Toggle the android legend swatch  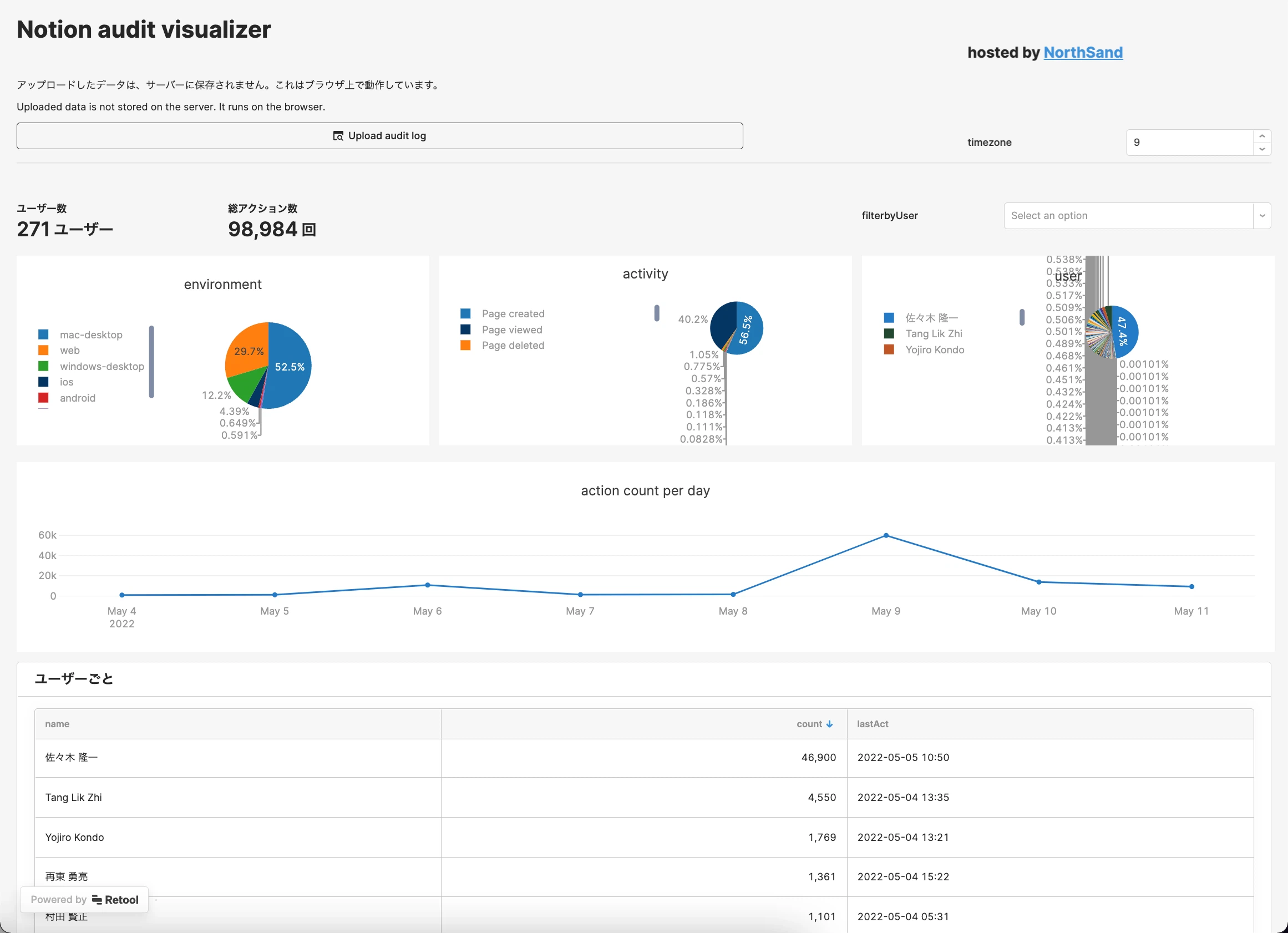click(x=44, y=398)
